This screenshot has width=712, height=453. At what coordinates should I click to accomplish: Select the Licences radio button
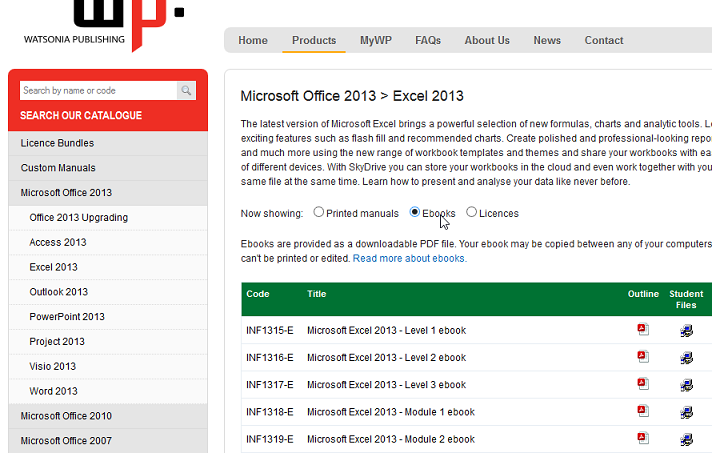[471, 212]
